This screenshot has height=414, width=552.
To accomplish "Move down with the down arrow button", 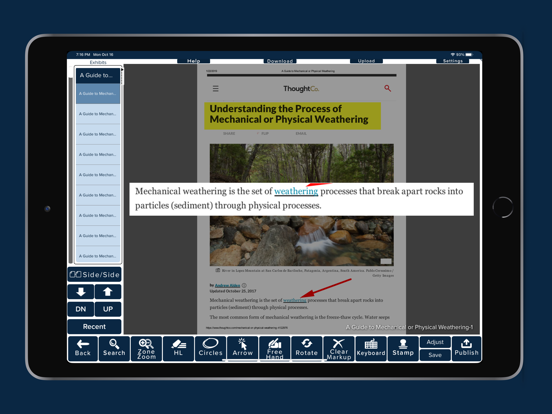I will [81, 291].
